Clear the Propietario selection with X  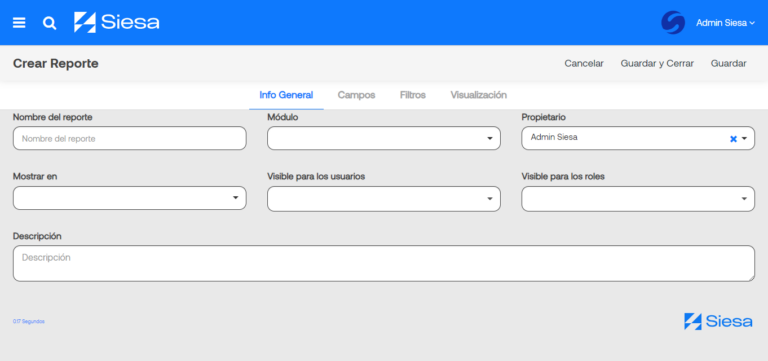point(733,139)
